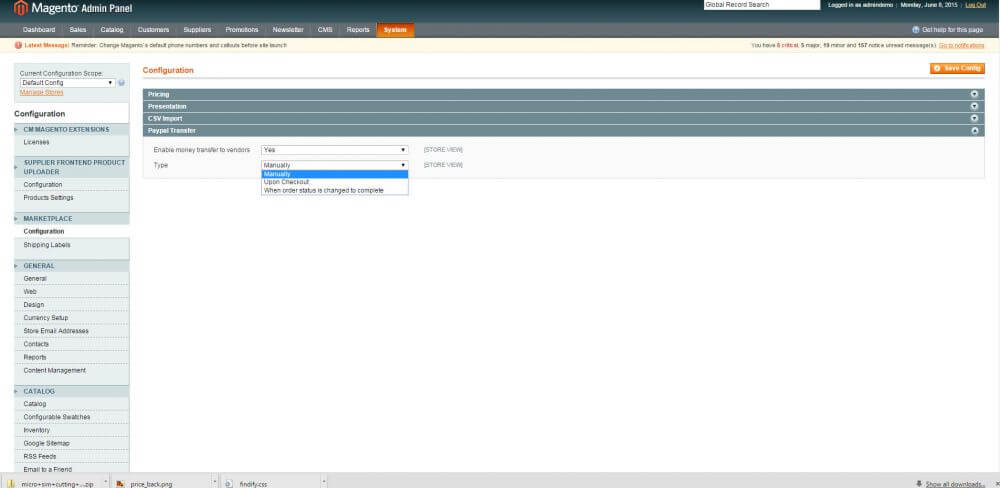
Task: Open the Promotions menu
Action: (x=242, y=30)
